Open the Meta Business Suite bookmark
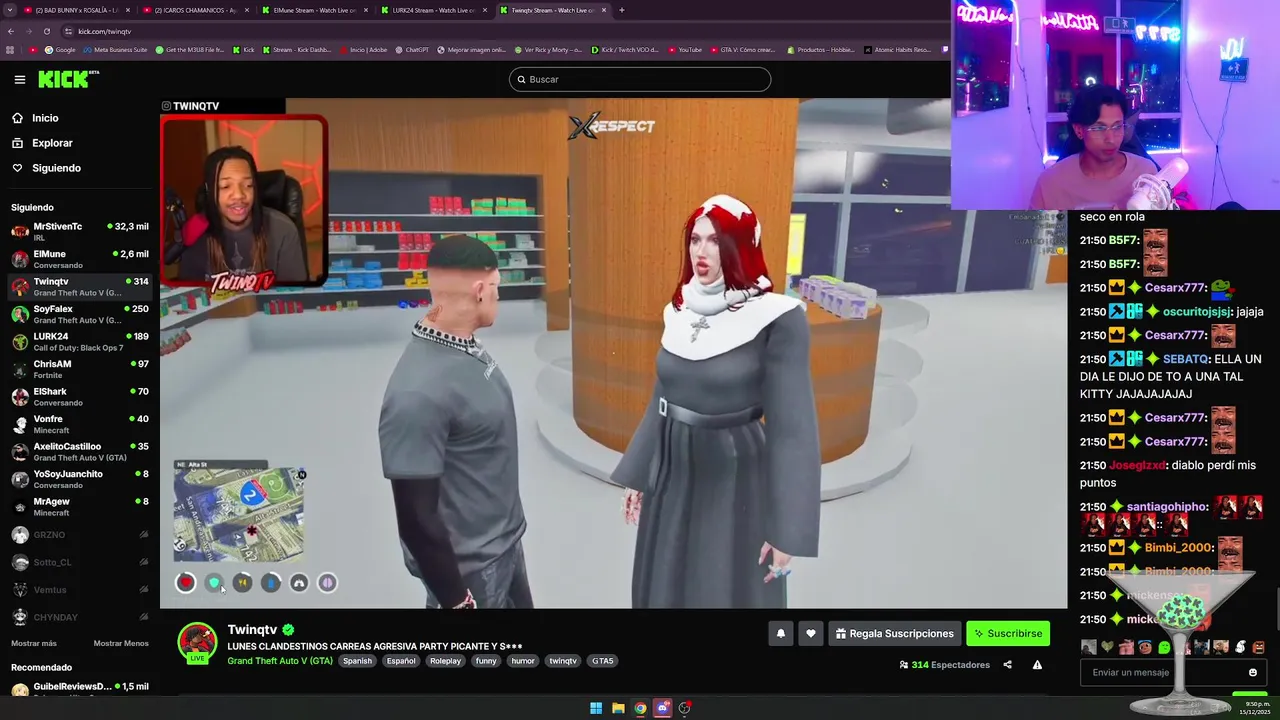This screenshot has width=1280, height=720. point(117,49)
